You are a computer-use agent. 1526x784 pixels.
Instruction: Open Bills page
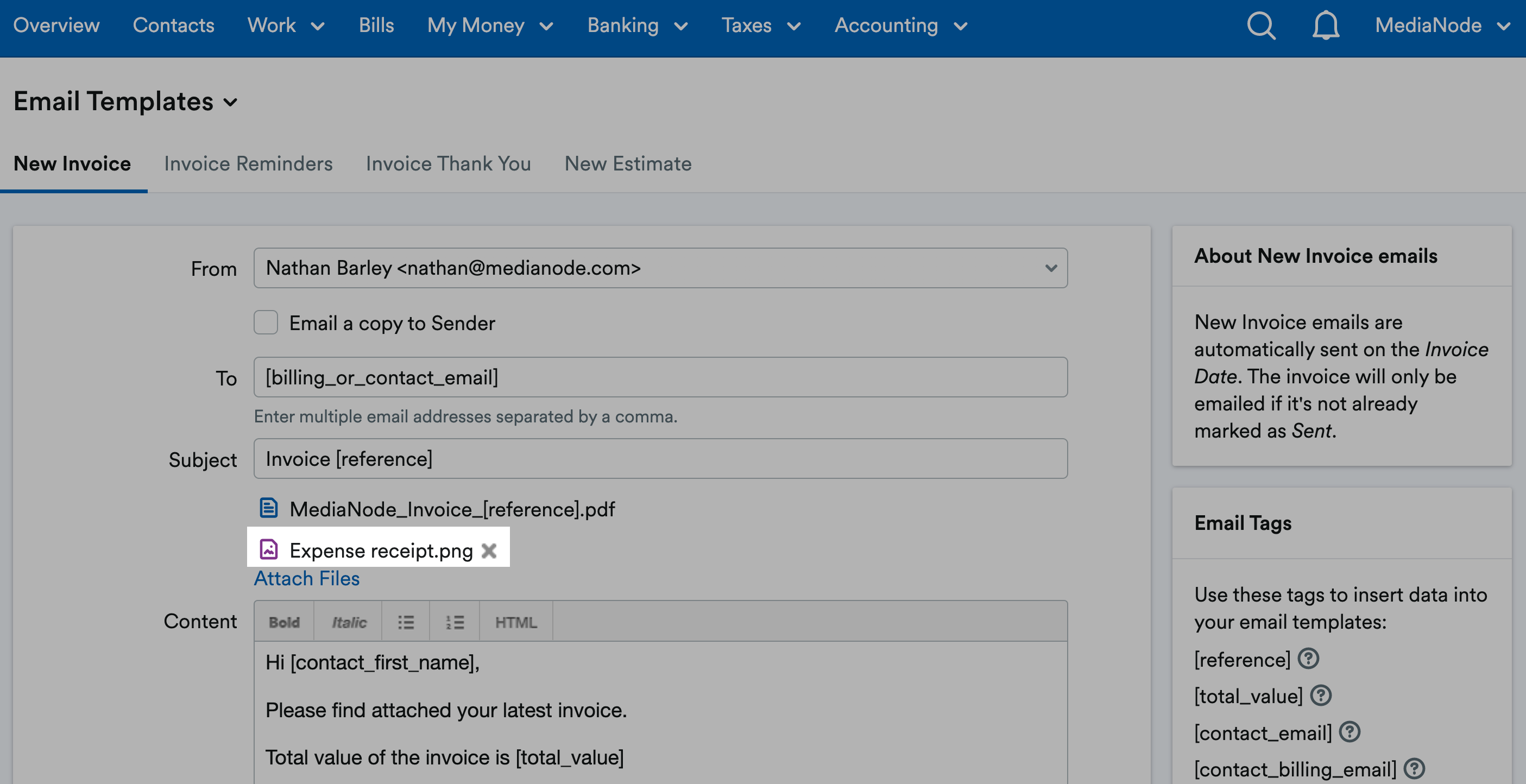point(376,26)
